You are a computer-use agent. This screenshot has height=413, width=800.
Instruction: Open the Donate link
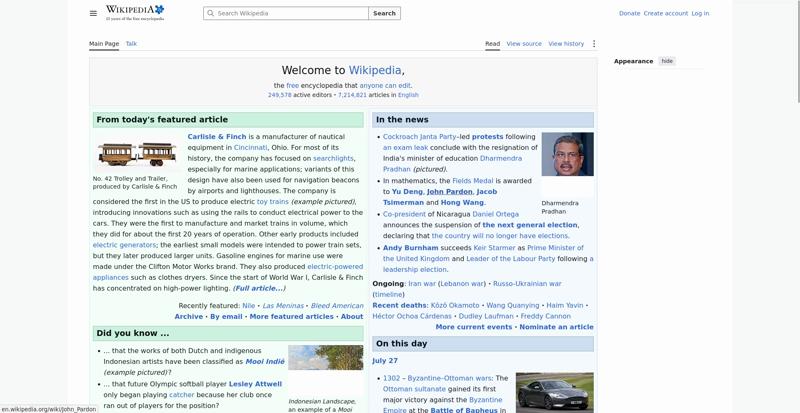[x=629, y=13]
